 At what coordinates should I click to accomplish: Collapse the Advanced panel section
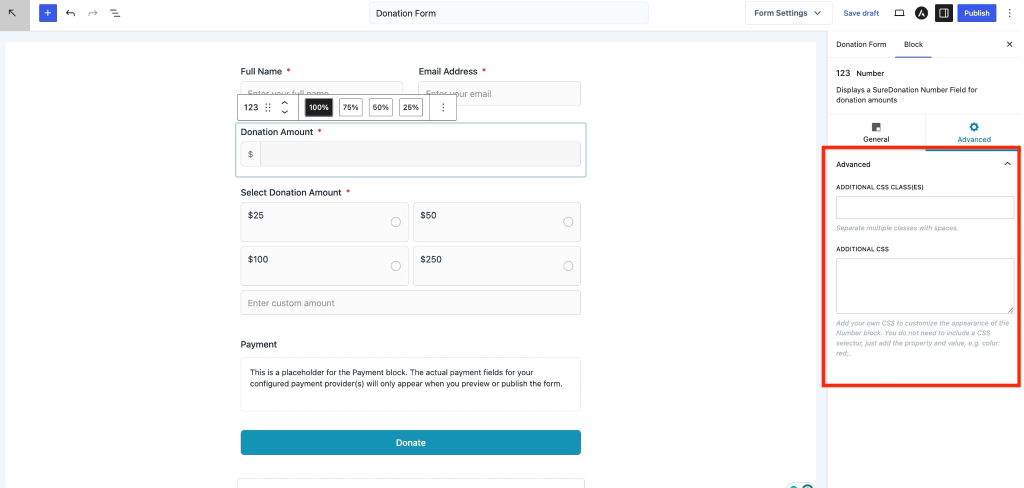(x=1008, y=164)
